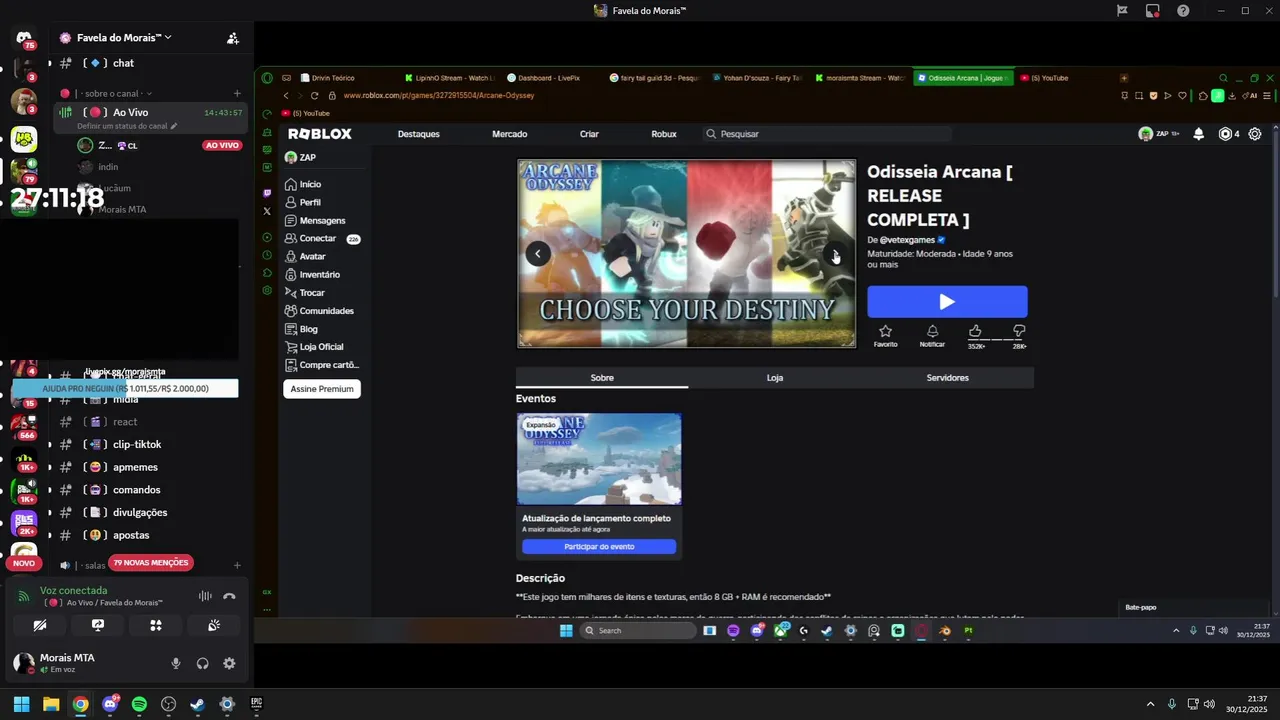
Task: Open Discord inbox icon in title bar
Action: (x=1153, y=10)
